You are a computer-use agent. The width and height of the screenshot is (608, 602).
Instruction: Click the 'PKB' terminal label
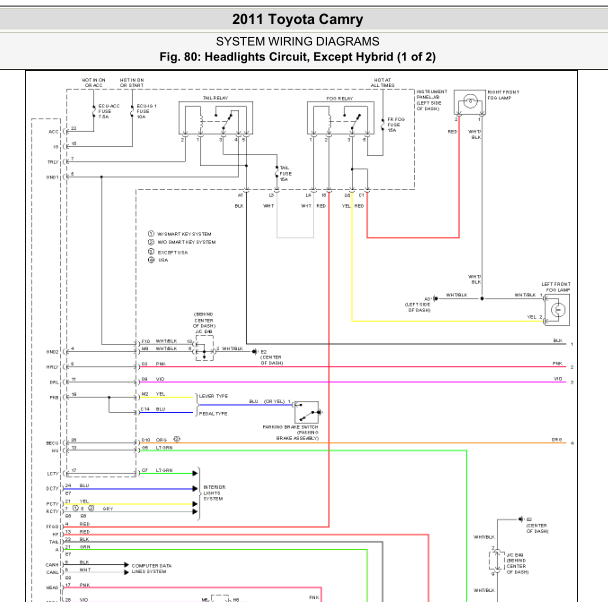pyautogui.click(x=54, y=397)
